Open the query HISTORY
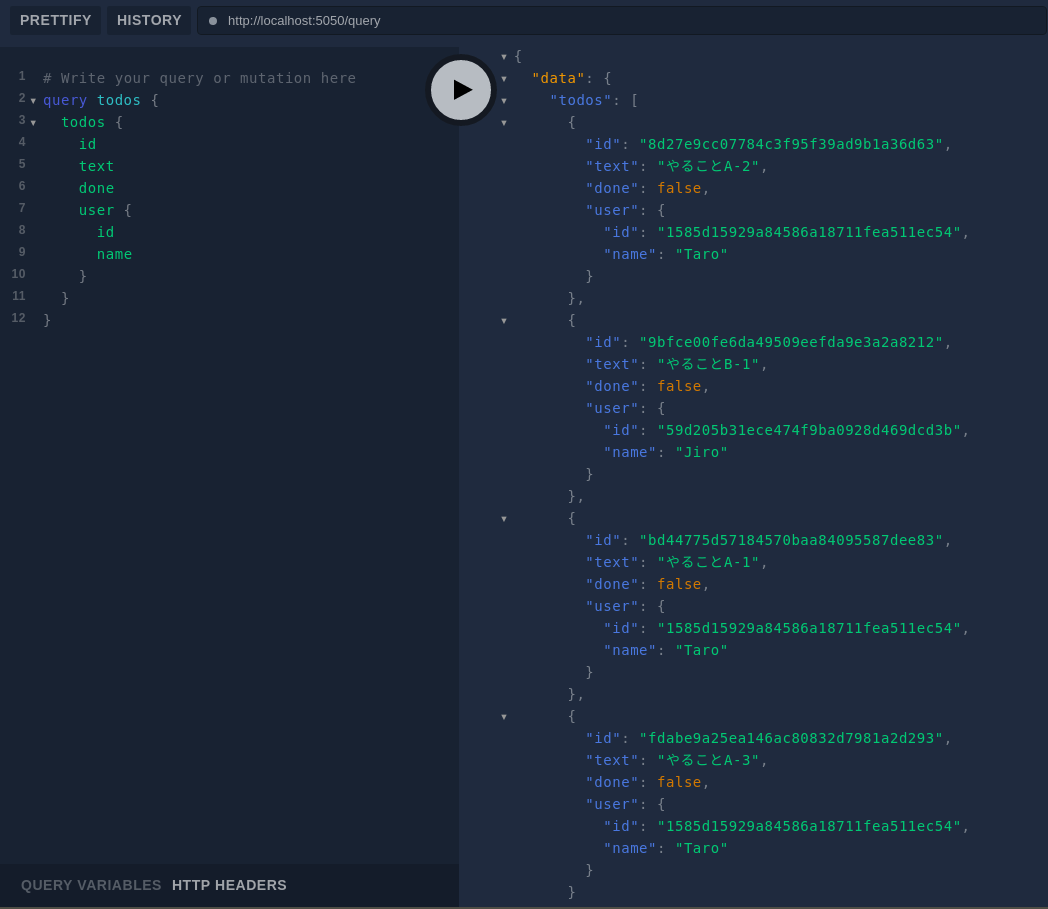The width and height of the screenshot is (1048, 909). click(x=148, y=20)
